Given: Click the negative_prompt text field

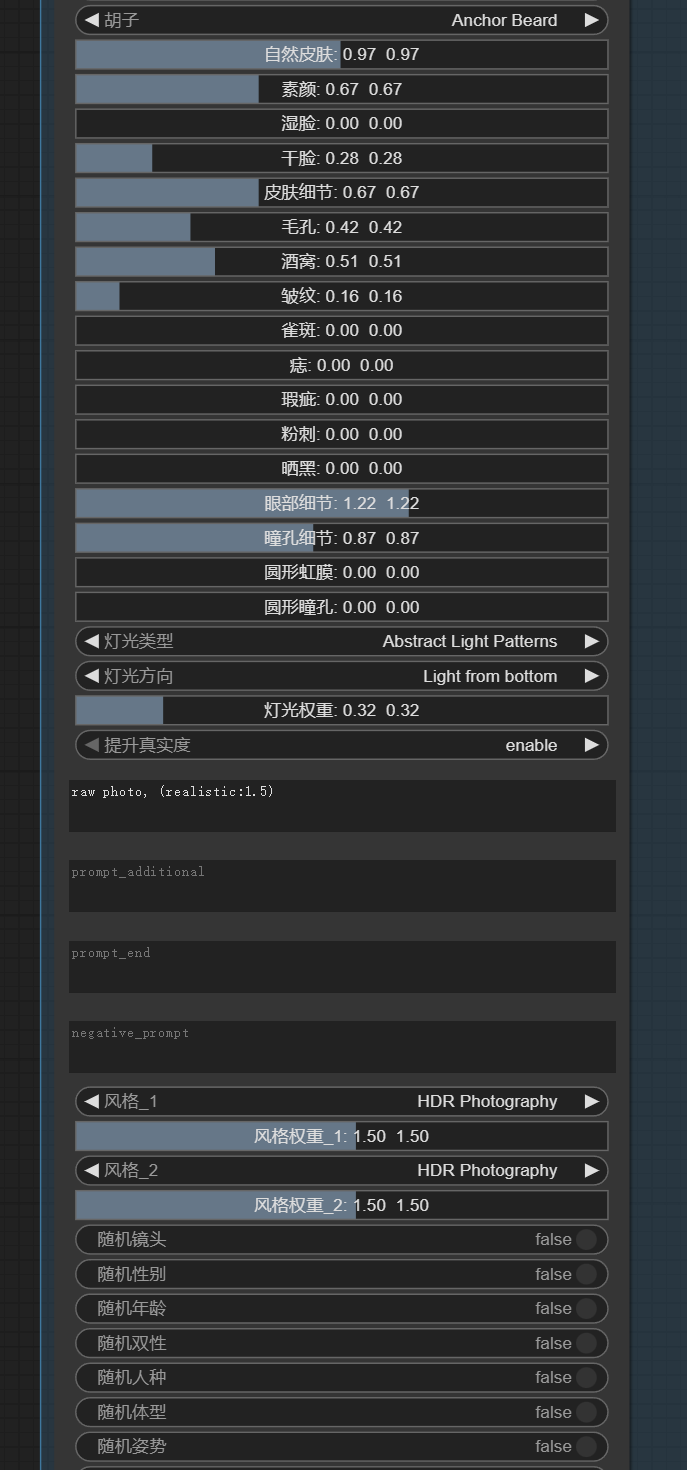Looking at the screenshot, I should [x=342, y=1047].
